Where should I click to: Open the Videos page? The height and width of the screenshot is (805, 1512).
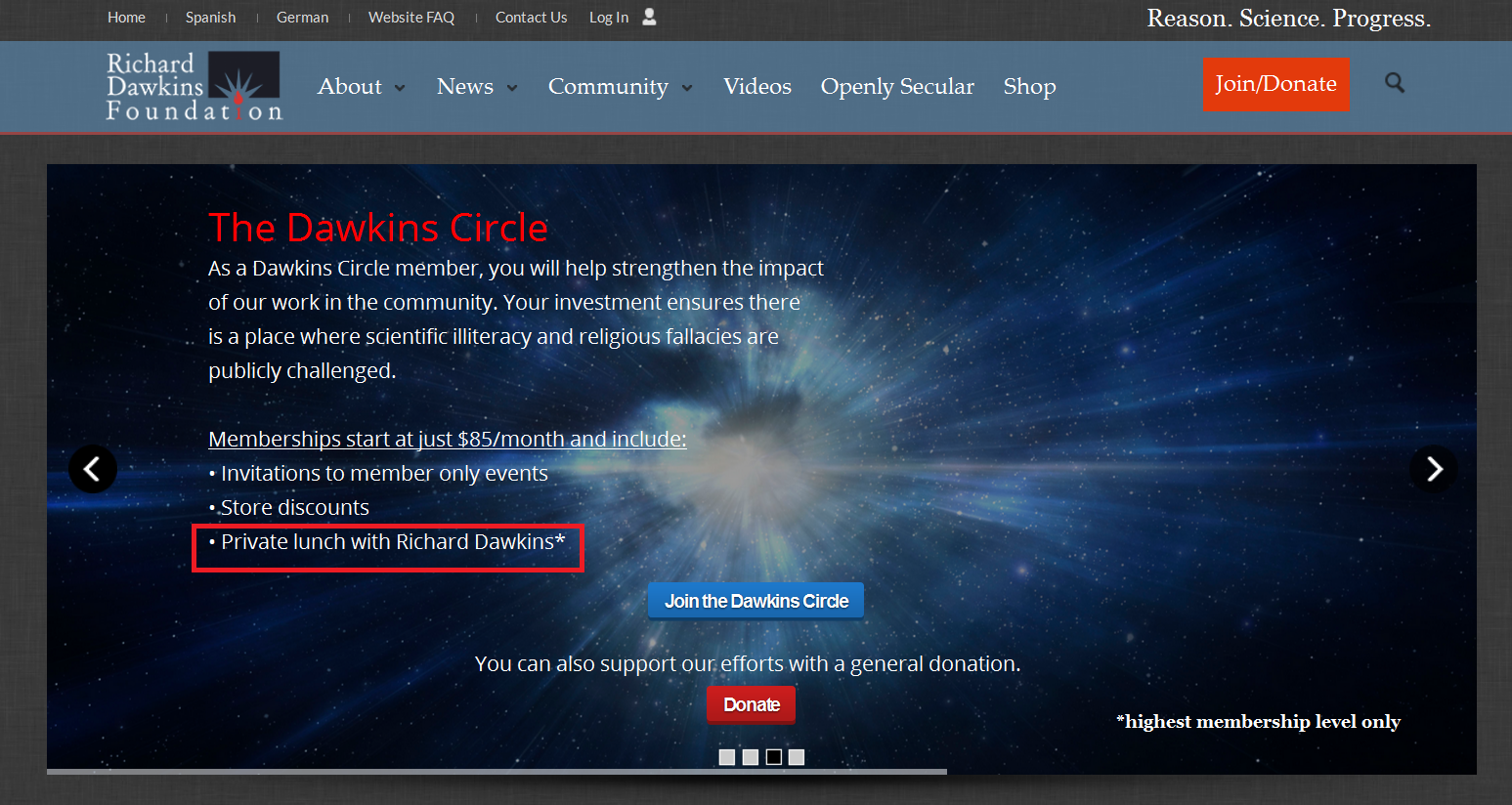(x=756, y=87)
